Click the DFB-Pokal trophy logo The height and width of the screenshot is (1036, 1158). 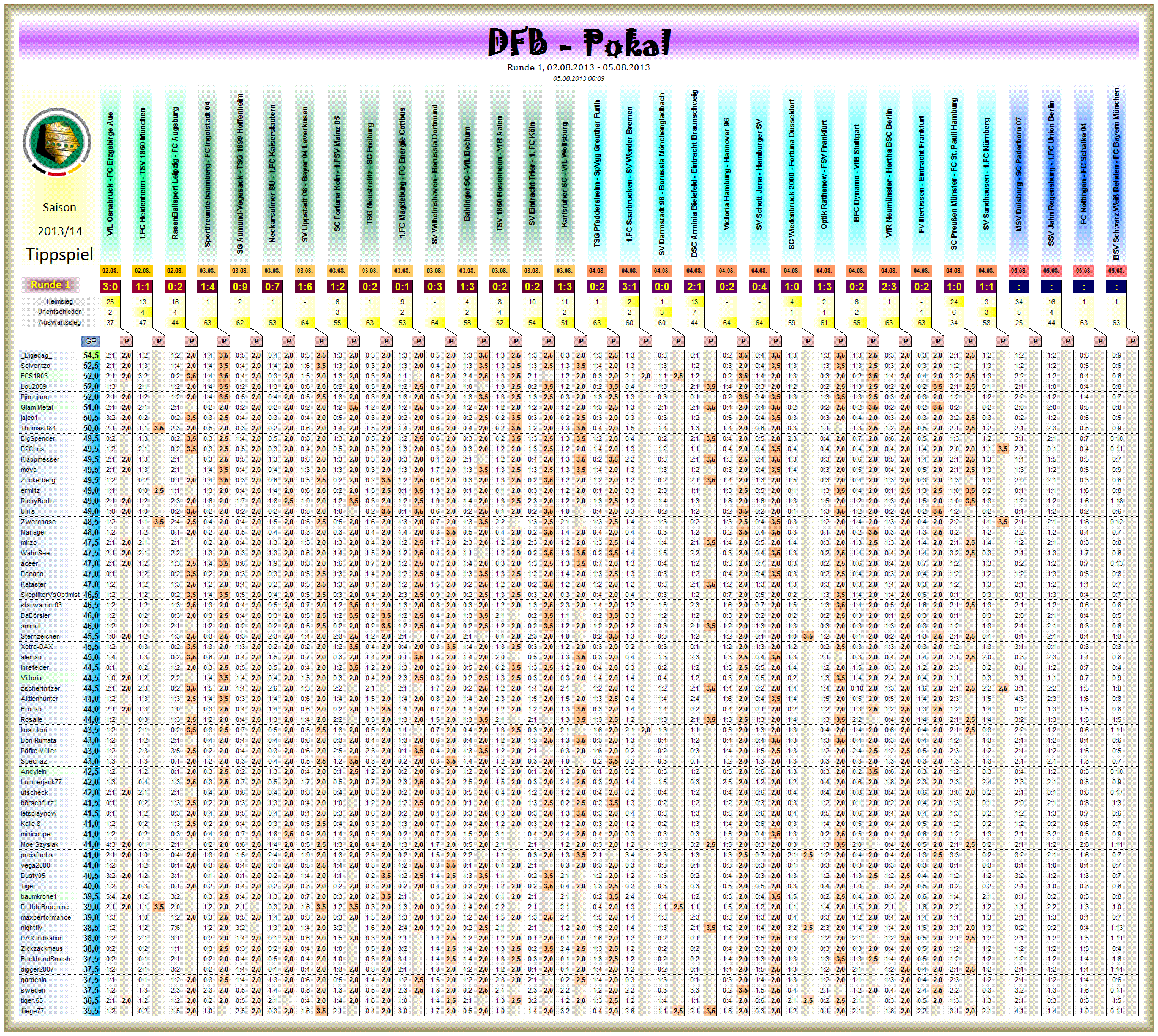[x=57, y=142]
